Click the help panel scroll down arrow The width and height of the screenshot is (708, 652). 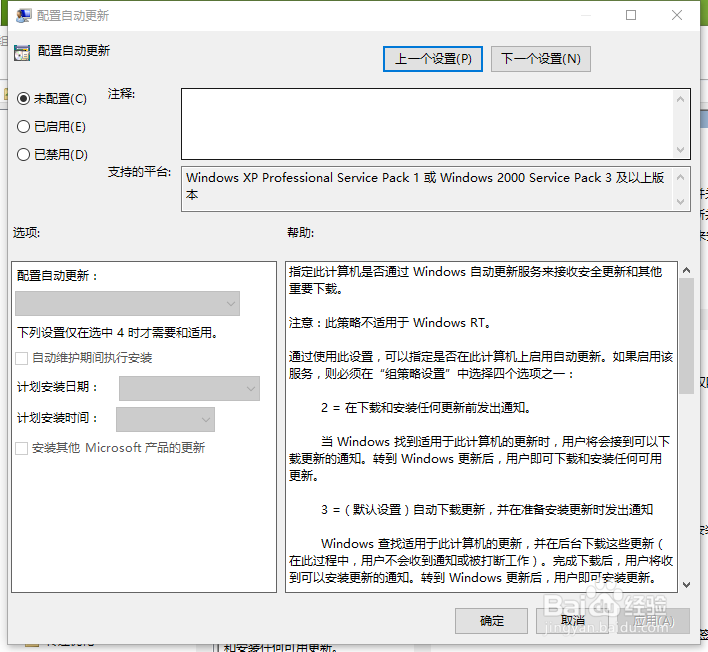pyautogui.click(x=686, y=585)
